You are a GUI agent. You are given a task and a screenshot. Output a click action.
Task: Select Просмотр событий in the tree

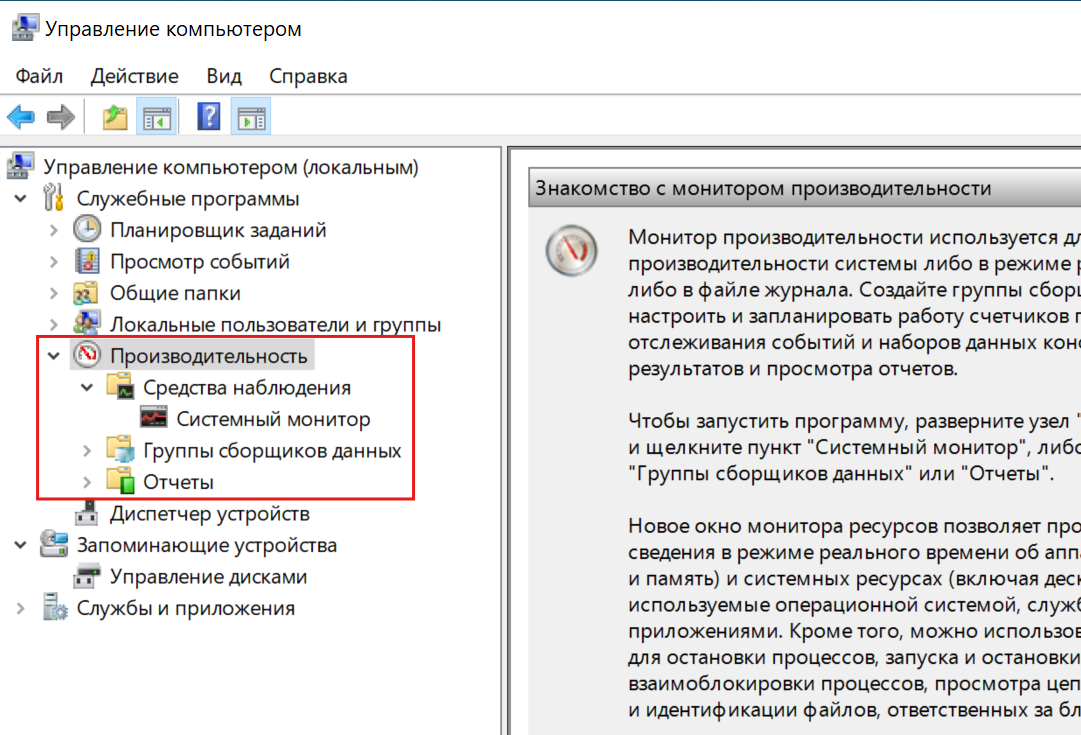pos(199,262)
